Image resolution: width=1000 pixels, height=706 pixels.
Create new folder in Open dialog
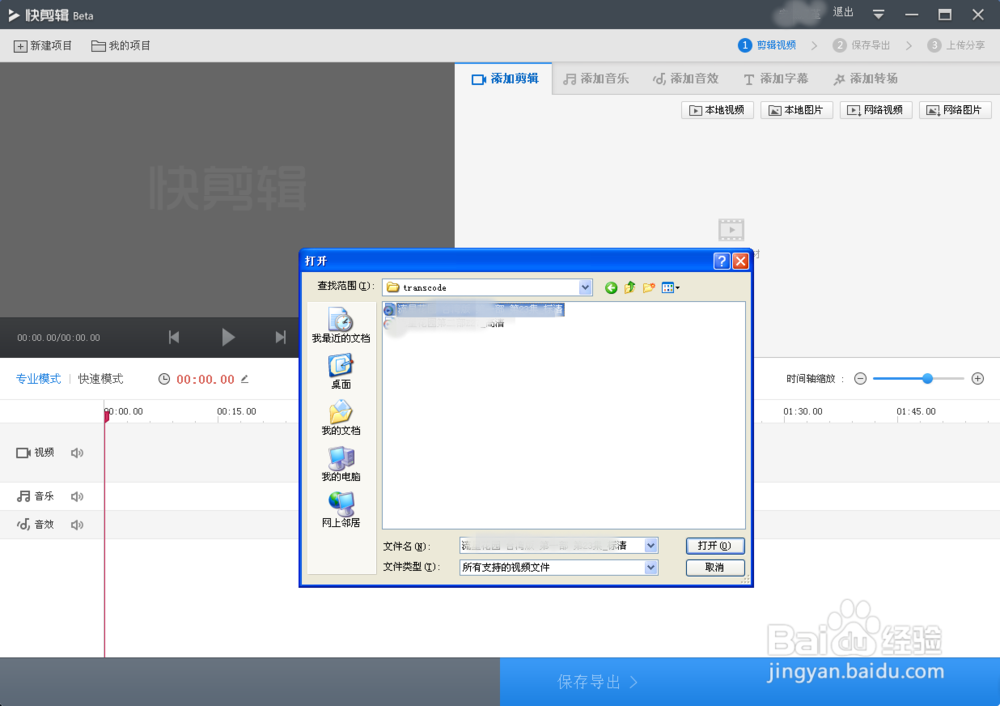pyautogui.click(x=649, y=288)
